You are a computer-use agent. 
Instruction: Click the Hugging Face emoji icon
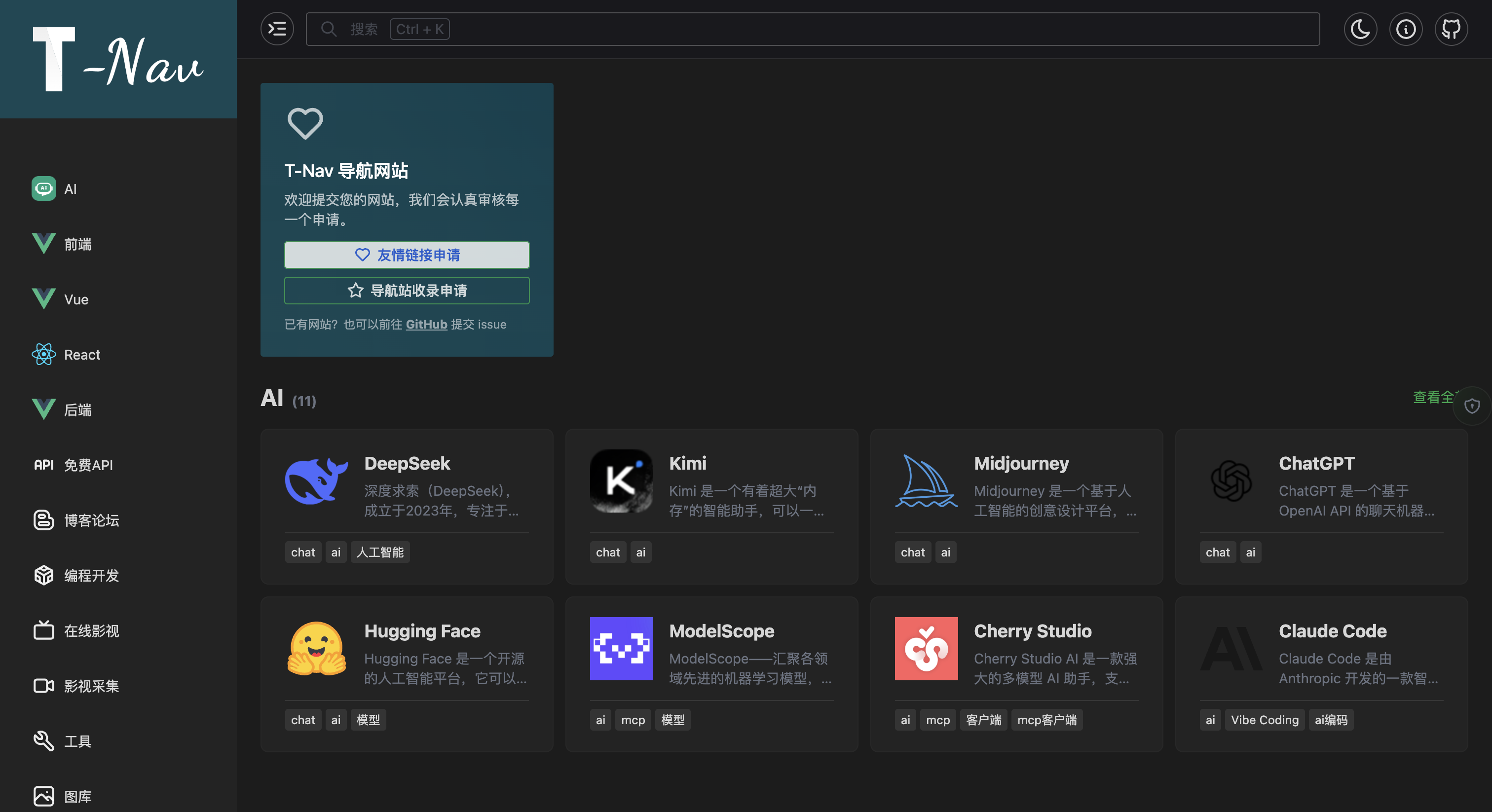pyautogui.click(x=316, y=648)
